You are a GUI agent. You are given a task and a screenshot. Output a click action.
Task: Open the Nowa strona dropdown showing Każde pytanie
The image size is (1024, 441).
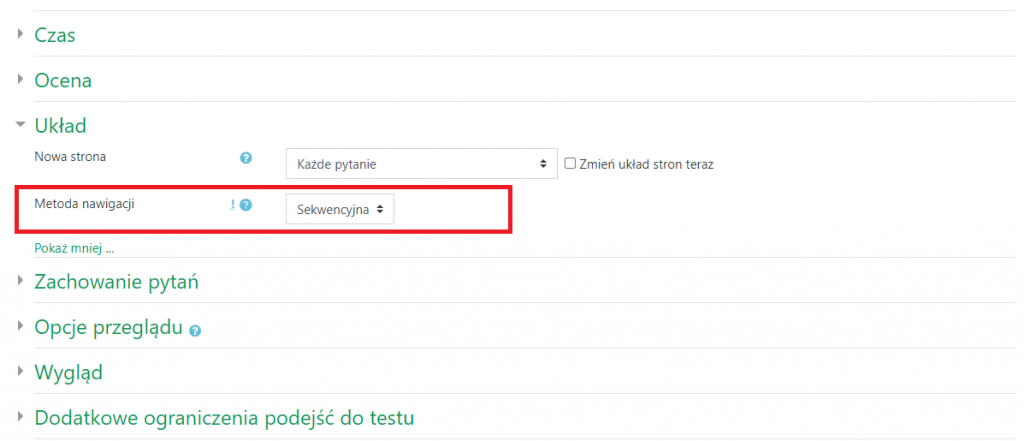click(421, 164)
